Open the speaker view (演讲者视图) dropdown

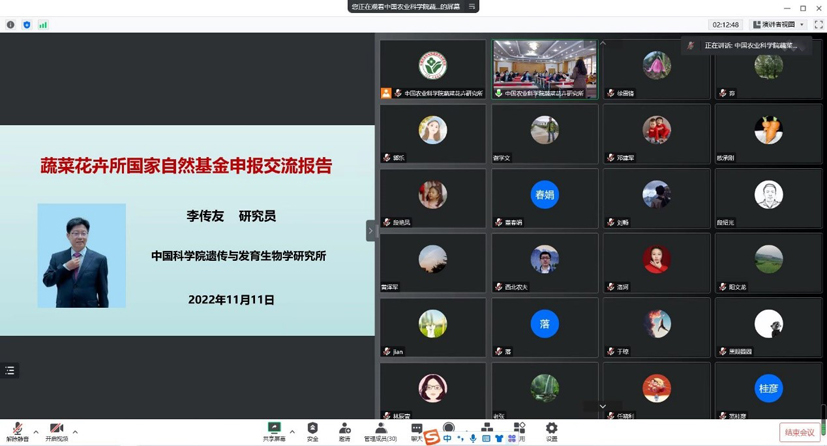pos(778,25)
